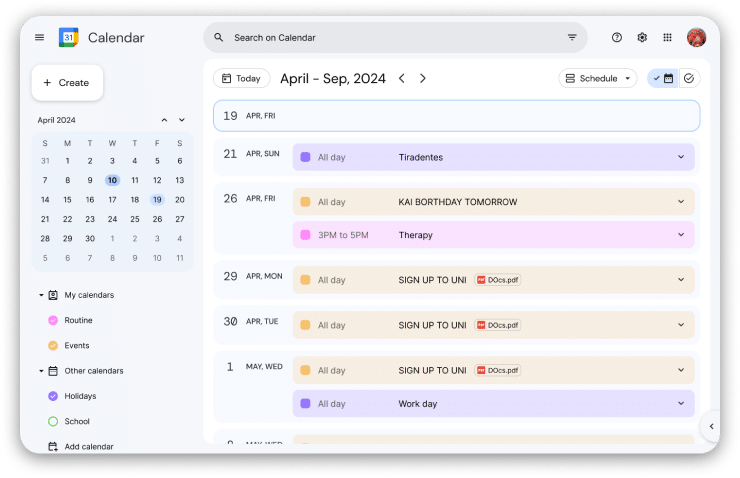
Task: Show previous month in mini calendar
Action: 164,120
